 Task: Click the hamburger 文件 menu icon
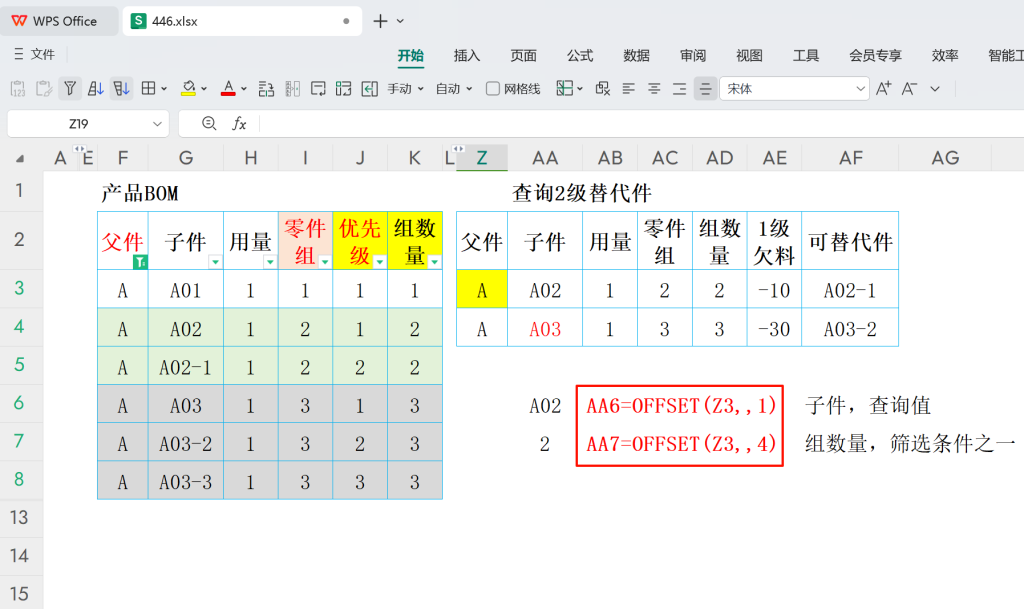18,54
